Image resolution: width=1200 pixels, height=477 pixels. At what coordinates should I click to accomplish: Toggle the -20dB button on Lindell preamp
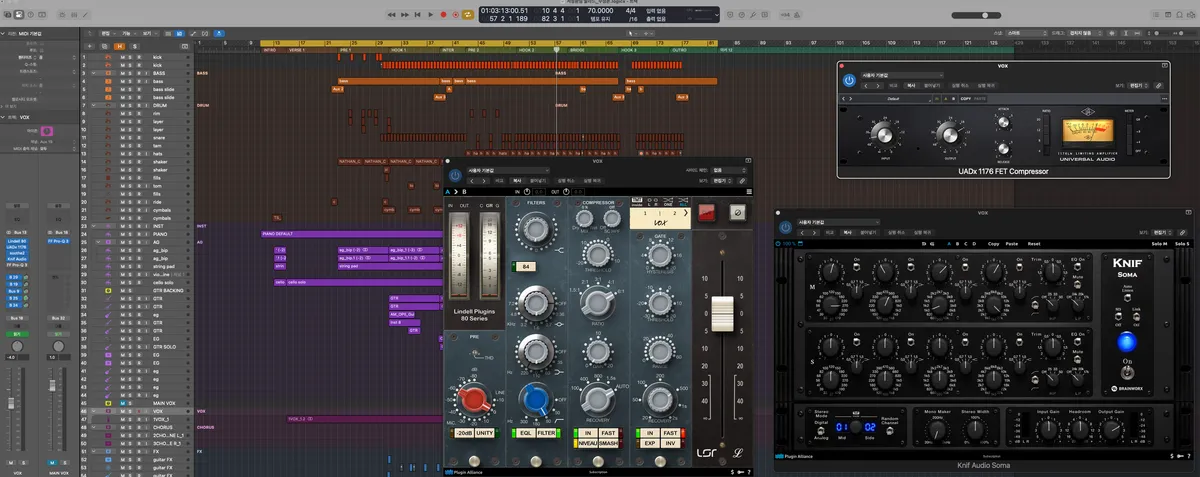click(x=463, y=433)
